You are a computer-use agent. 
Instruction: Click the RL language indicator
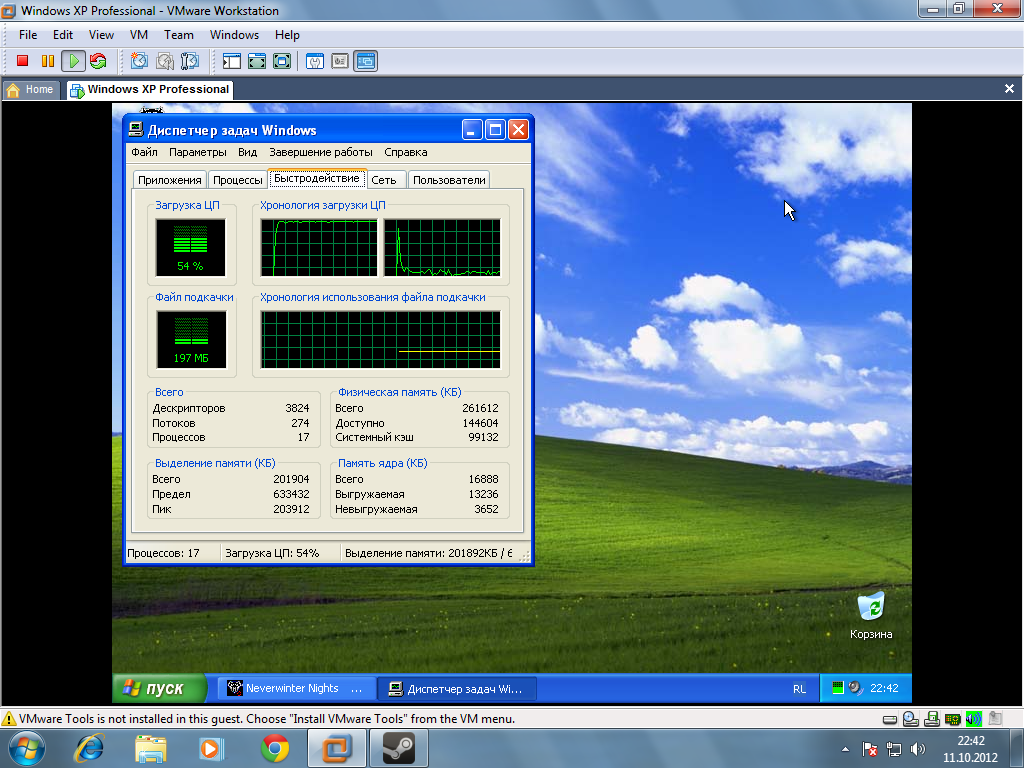(x=799, y=688)
